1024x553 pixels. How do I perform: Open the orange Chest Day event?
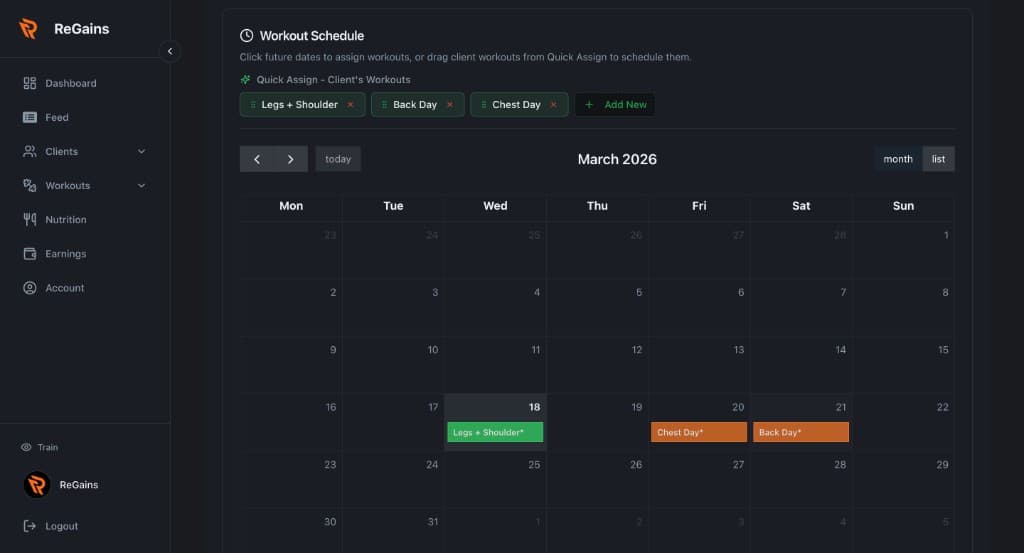698,432
